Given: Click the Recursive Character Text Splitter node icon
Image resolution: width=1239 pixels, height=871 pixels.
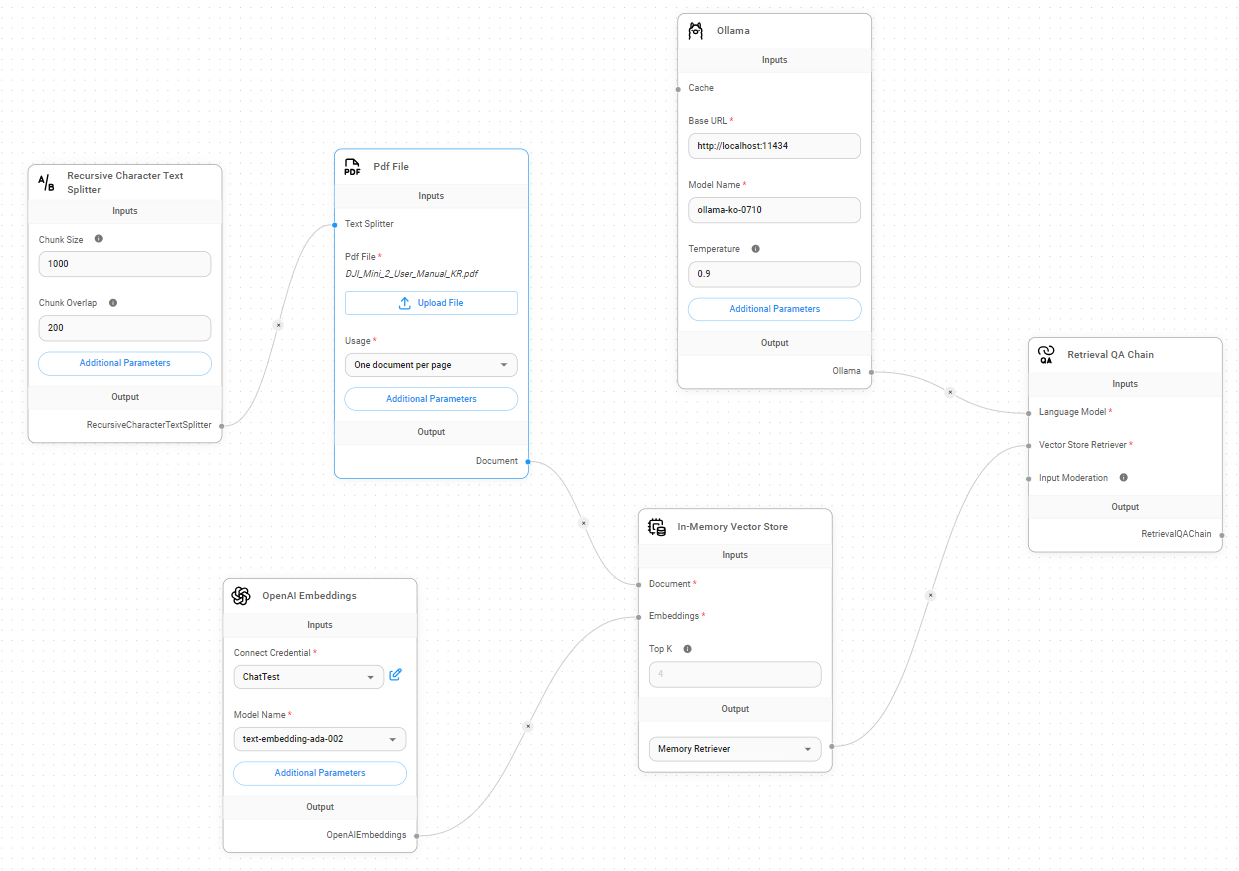Looking at the screenshot, I should (x=46, y=182).
